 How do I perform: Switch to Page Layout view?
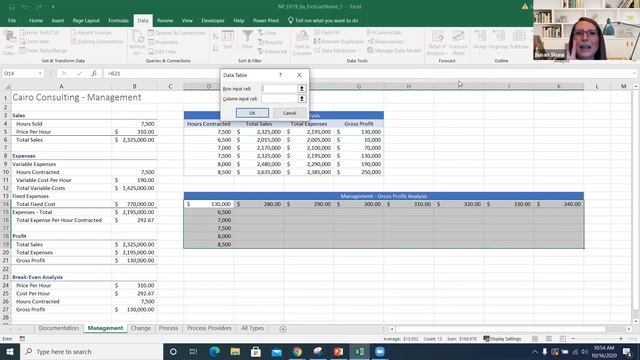549,339
